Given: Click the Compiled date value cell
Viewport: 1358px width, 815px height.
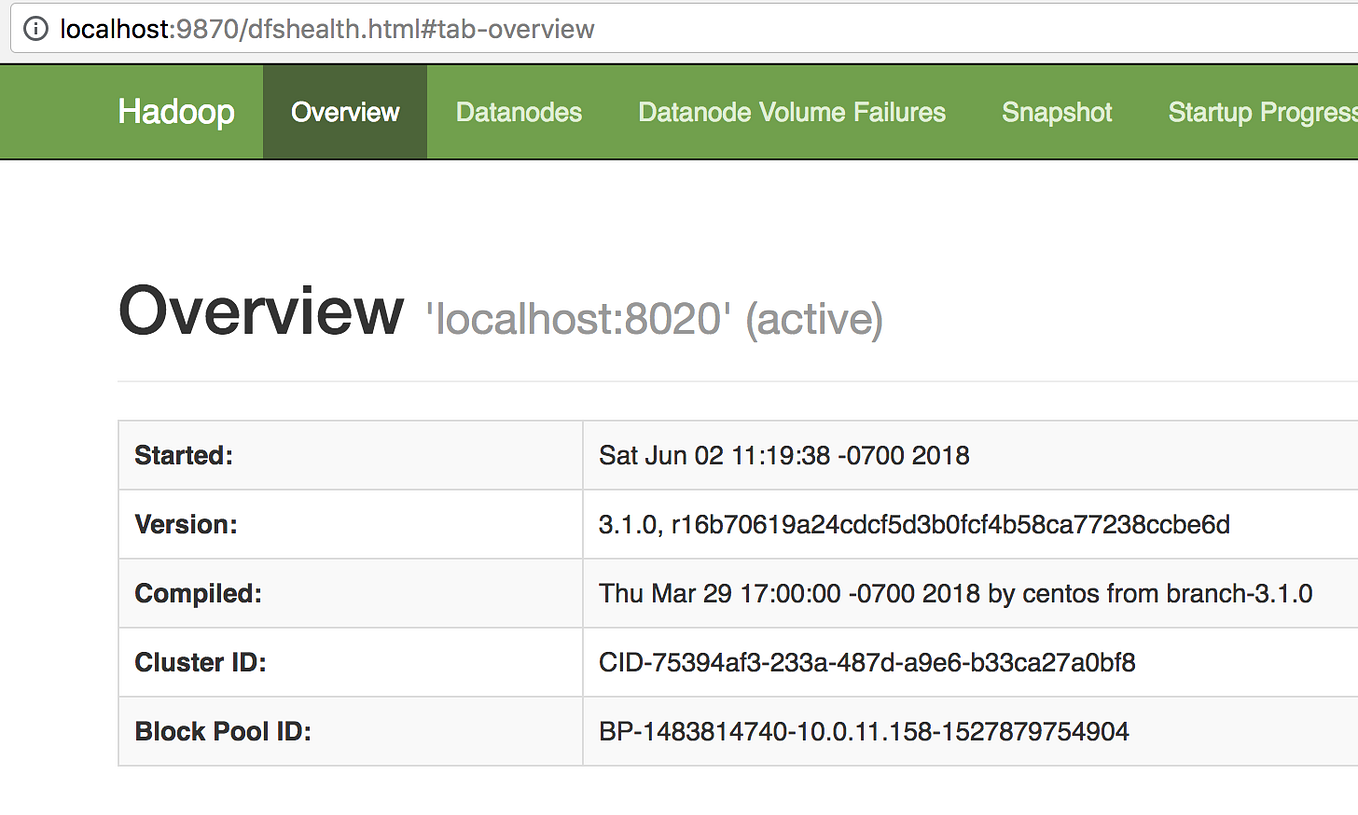Looking at the screenshot, I should click(x=953, y=593).
